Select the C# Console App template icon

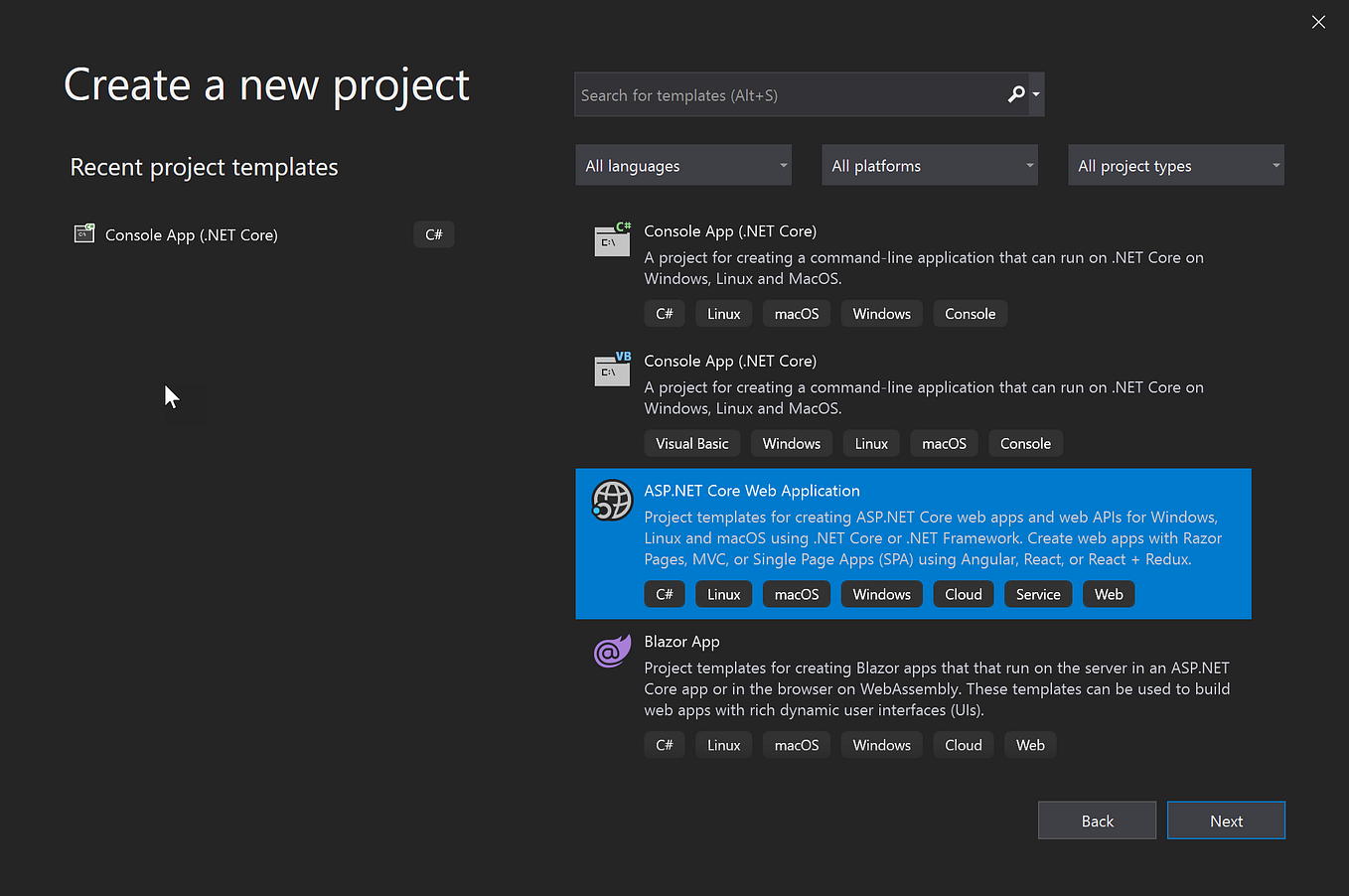tap(611, 239)
